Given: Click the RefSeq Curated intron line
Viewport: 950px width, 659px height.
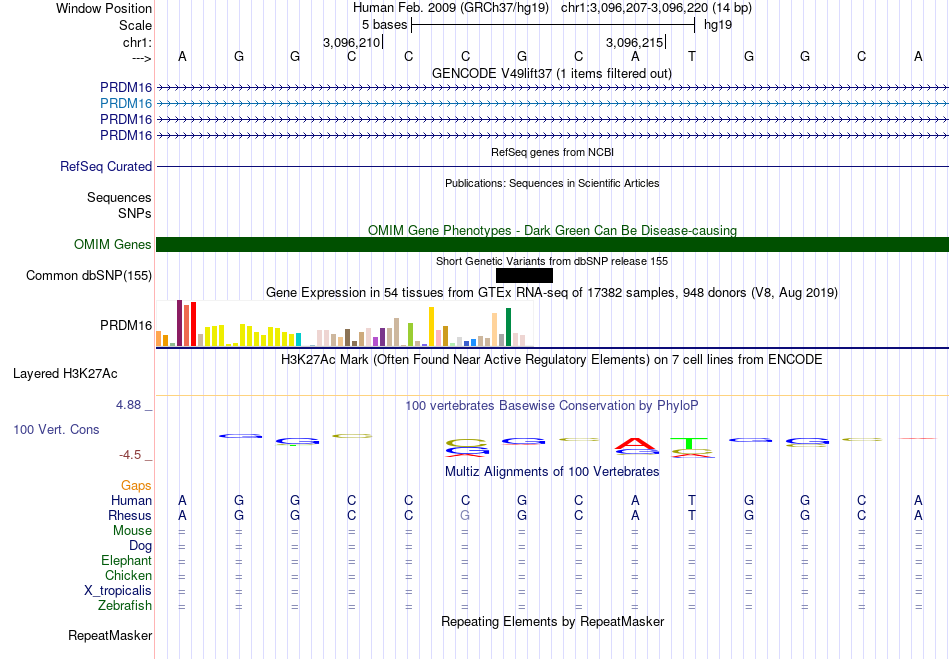Looking at the screenshot, I should 552,167.
